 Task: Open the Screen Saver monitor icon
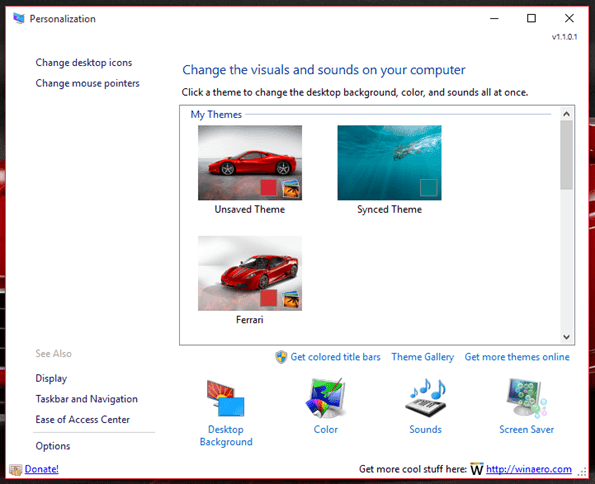click(x=527, y=397)
